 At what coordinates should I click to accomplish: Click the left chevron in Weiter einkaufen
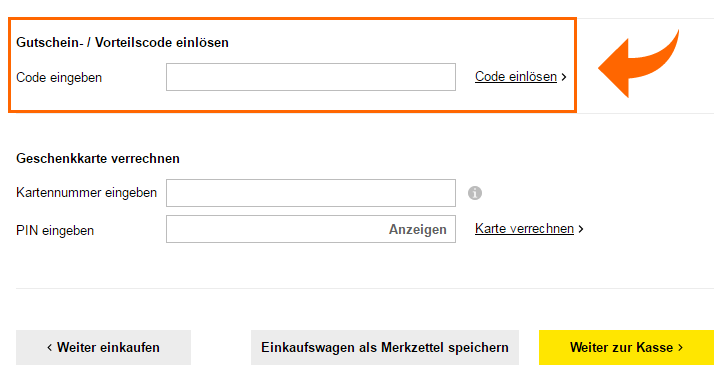50,347
